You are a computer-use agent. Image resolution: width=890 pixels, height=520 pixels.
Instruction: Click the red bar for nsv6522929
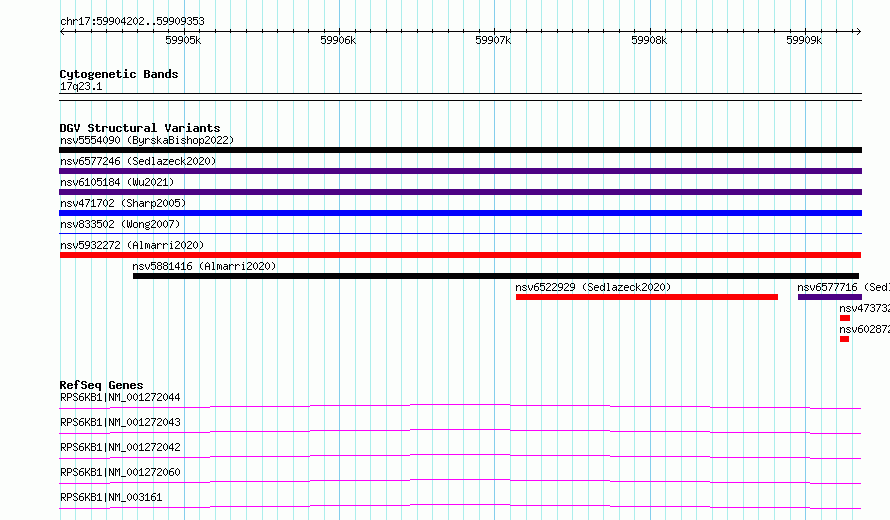[646, 297]
